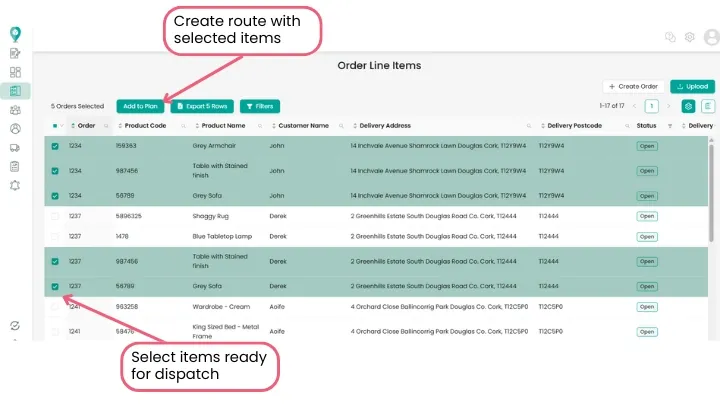This screenshot has width=720, height=405.
Task: Click the team group icon in sidebar
Action: click(x=15, y=110)
